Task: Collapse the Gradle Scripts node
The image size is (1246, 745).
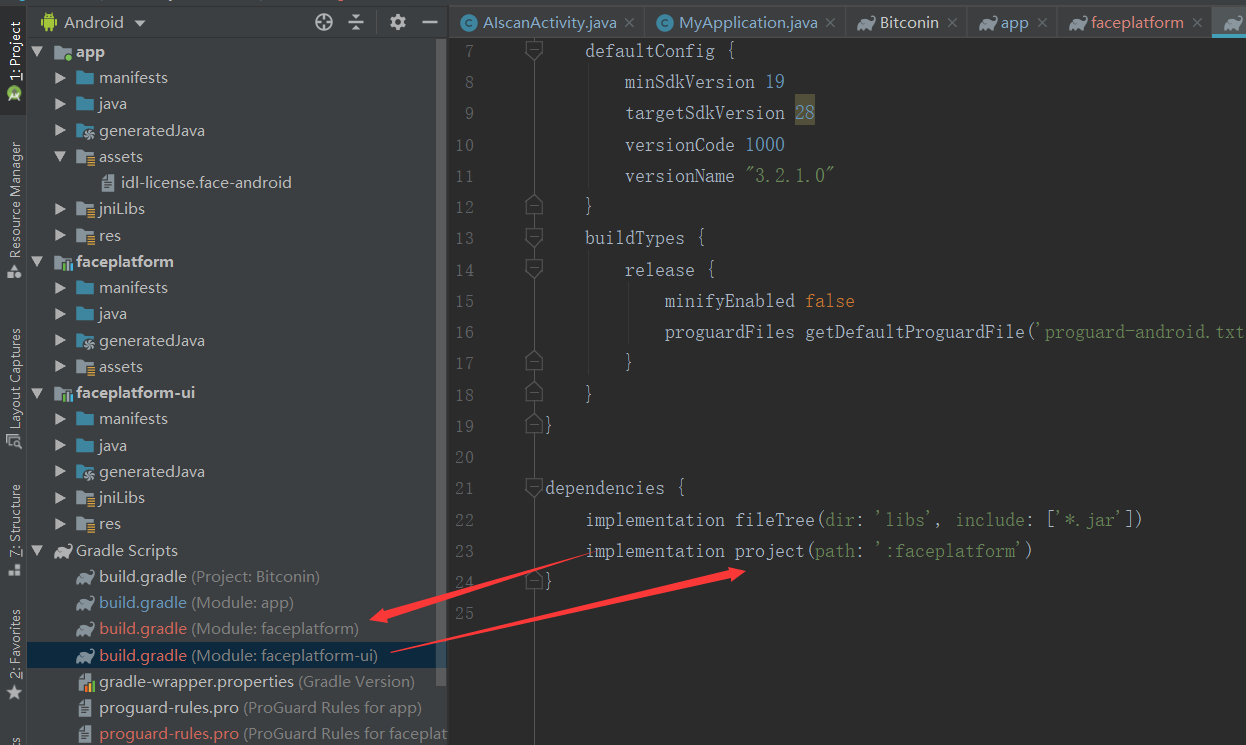Action: click(38, 550)
